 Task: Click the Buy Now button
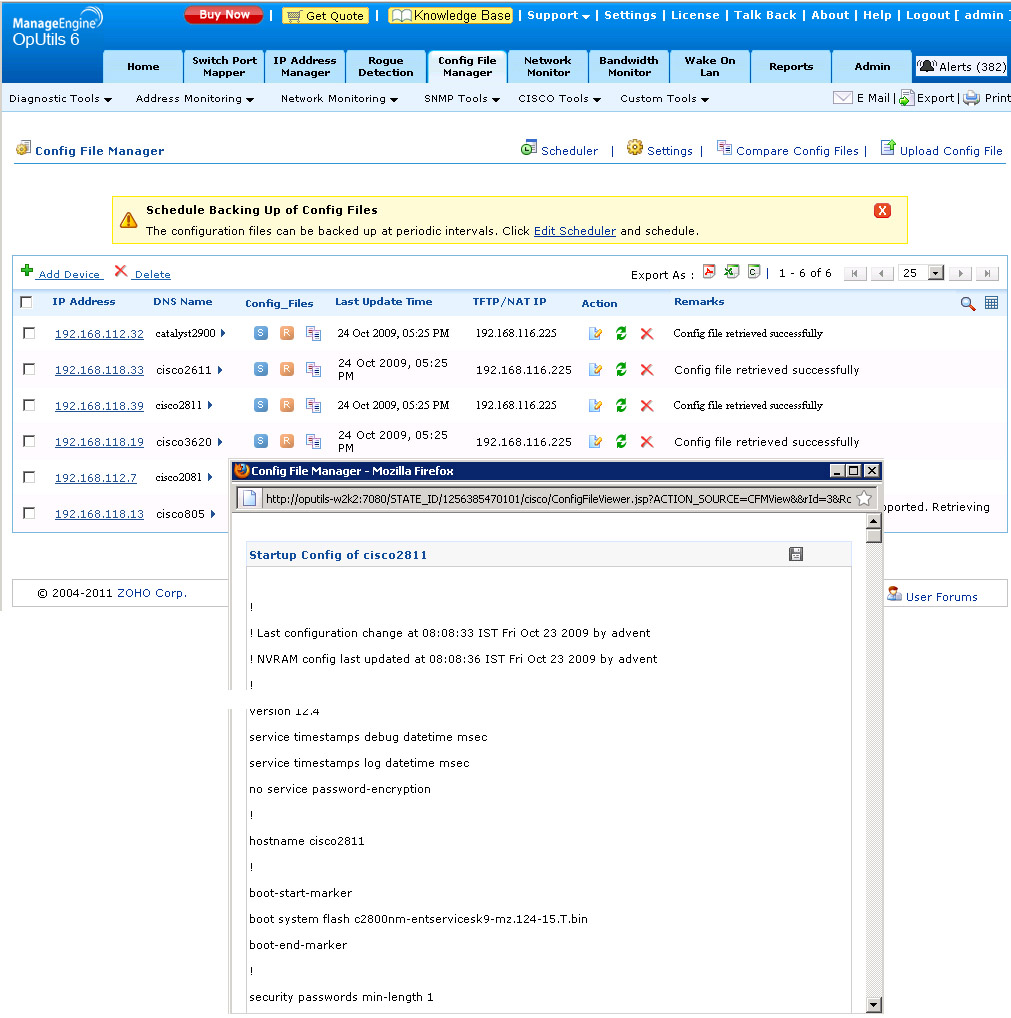[224, 14]
